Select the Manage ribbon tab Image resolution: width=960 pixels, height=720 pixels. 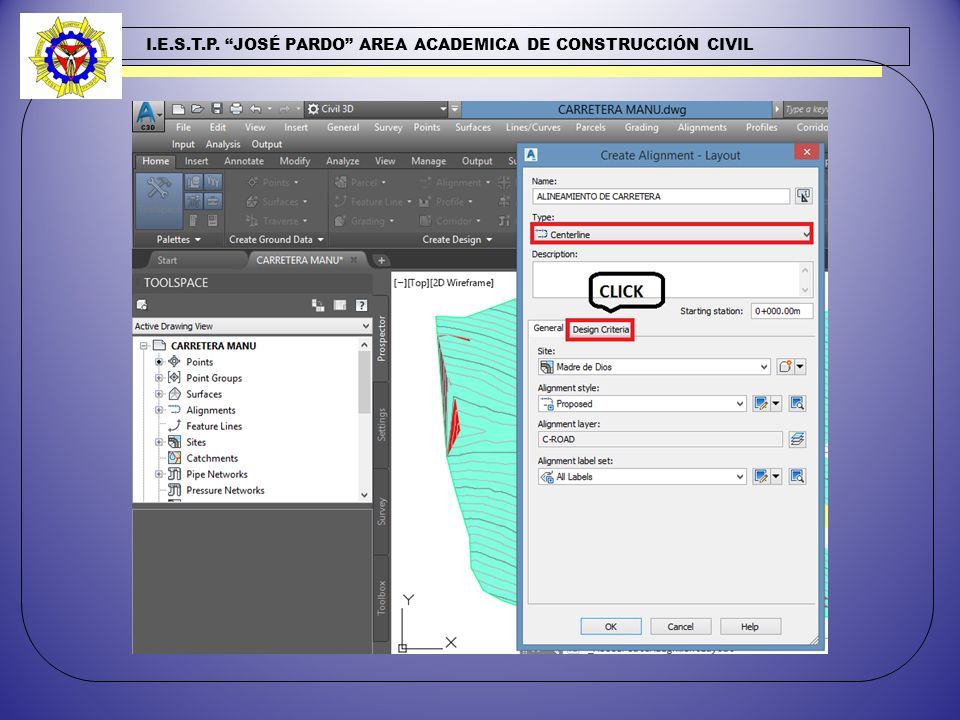428,161
